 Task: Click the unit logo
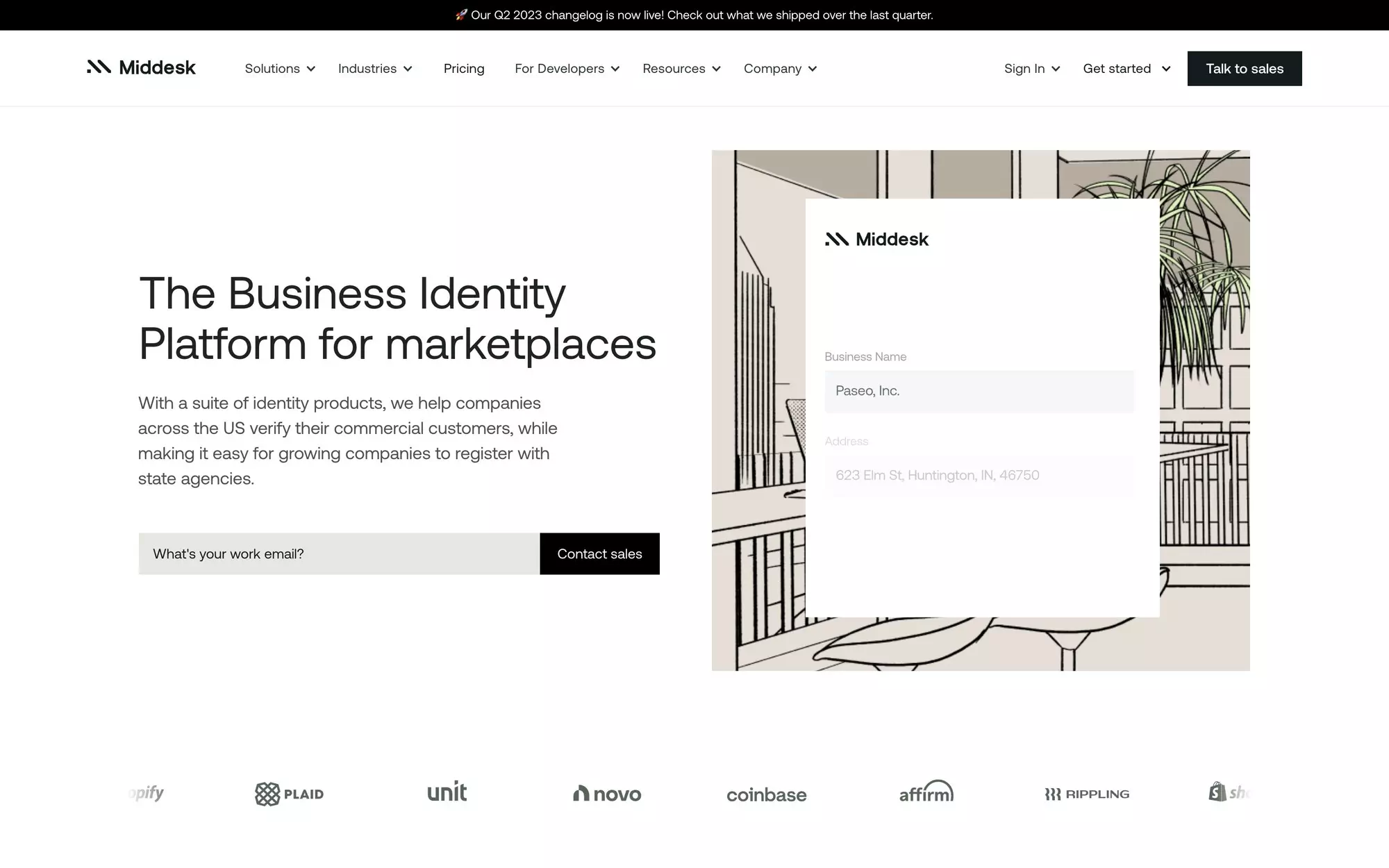447,792
